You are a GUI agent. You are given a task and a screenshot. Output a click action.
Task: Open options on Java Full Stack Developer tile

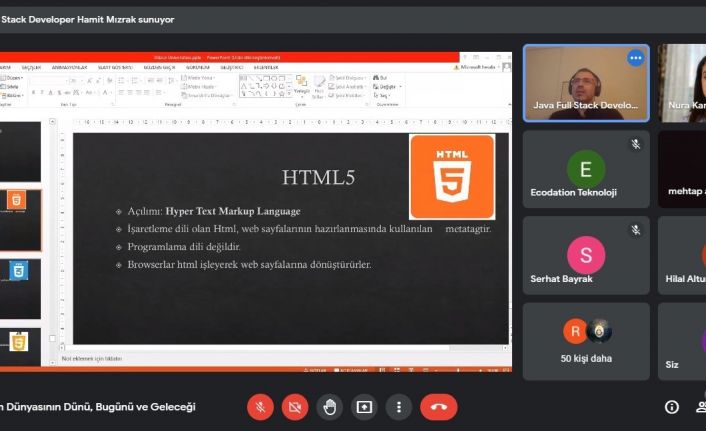point(635,59)
